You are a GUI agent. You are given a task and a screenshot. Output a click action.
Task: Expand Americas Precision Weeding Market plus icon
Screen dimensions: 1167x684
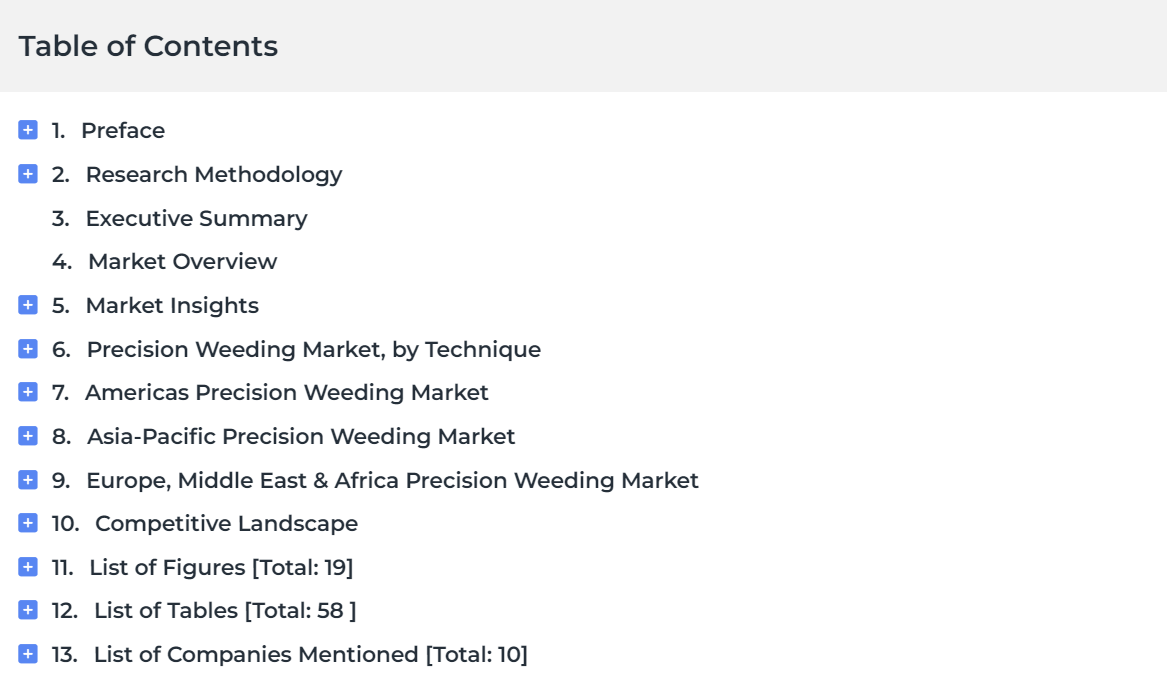pyautogui.click(x=28, y=392)
